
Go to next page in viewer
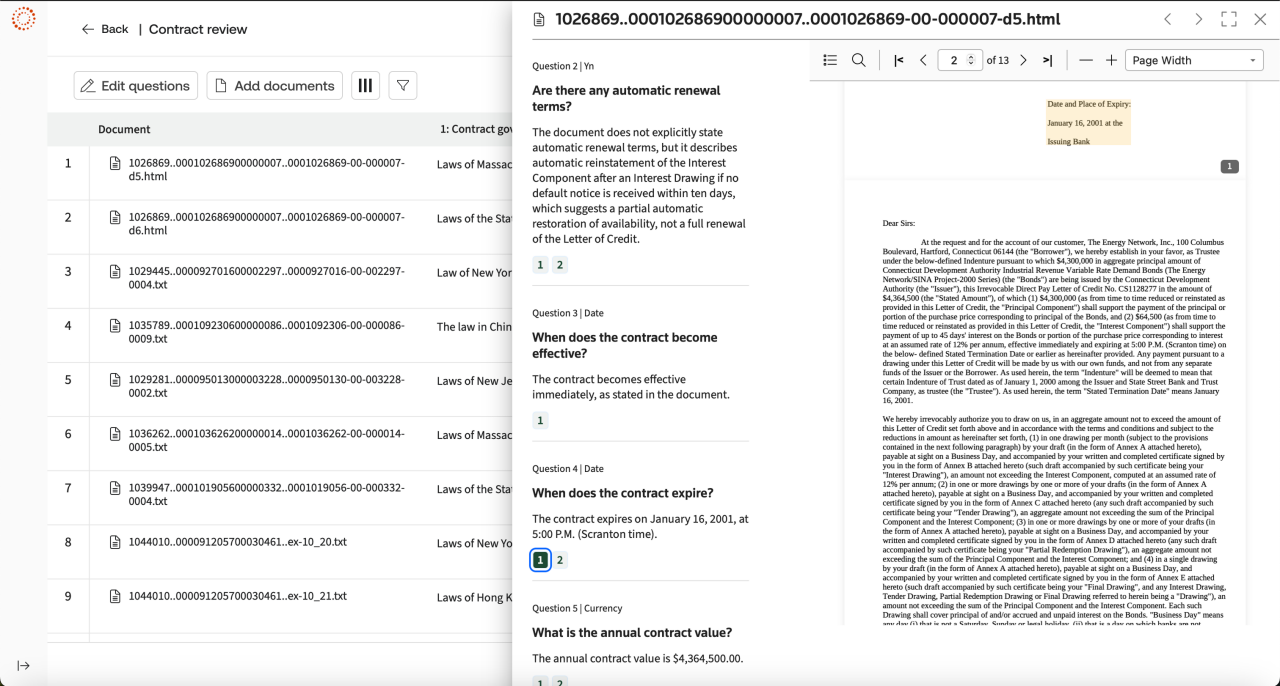(x=1023, y=60)
